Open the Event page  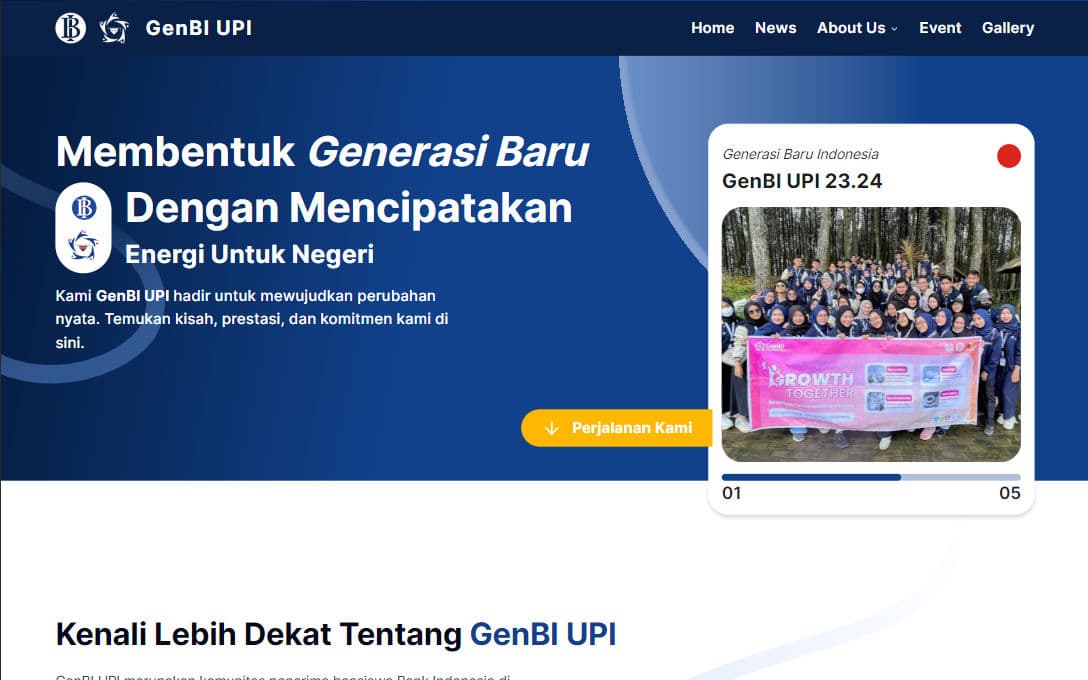940,28
